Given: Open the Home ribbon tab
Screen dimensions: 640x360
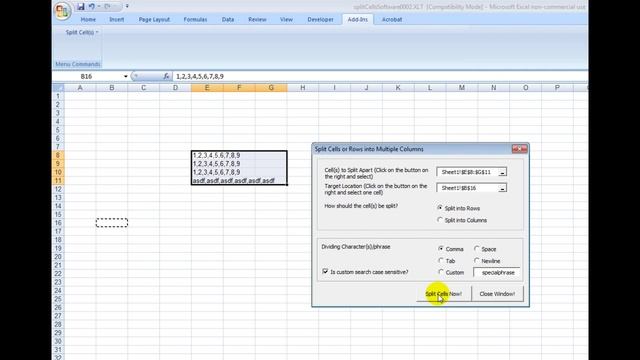Looking at the screenshot, I should coord(88,20).
